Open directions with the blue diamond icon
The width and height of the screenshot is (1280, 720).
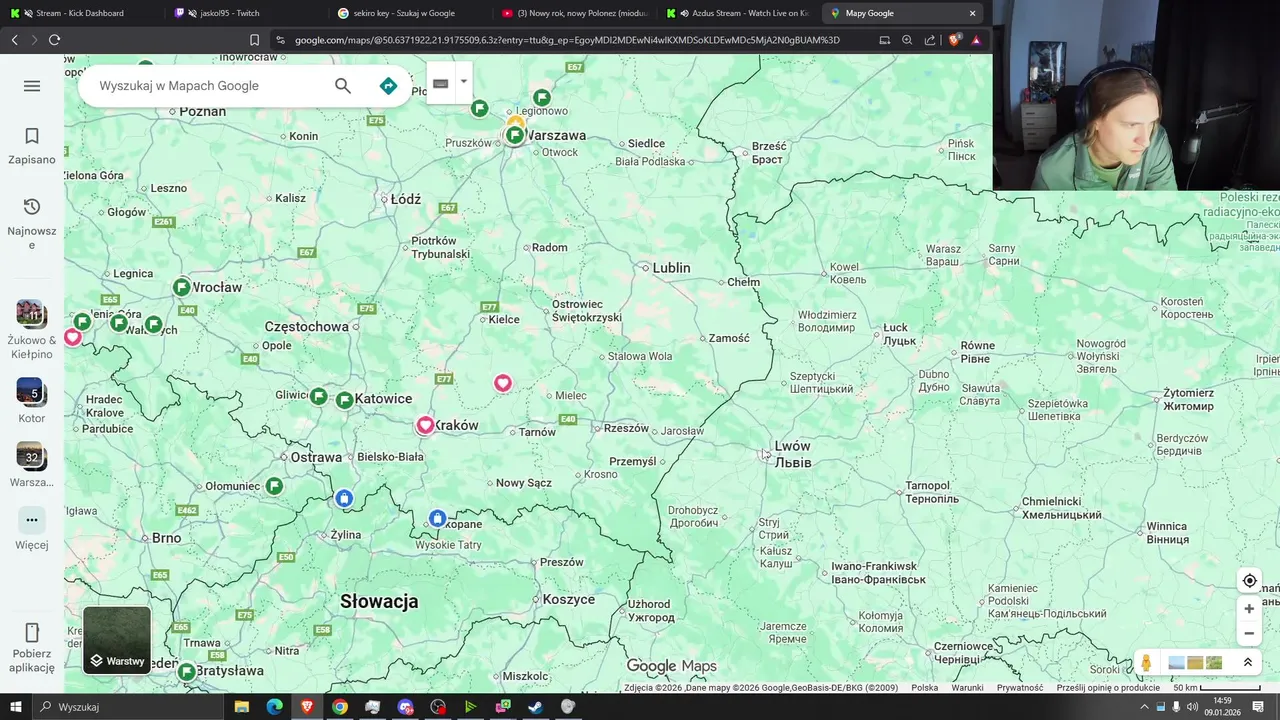388,86
